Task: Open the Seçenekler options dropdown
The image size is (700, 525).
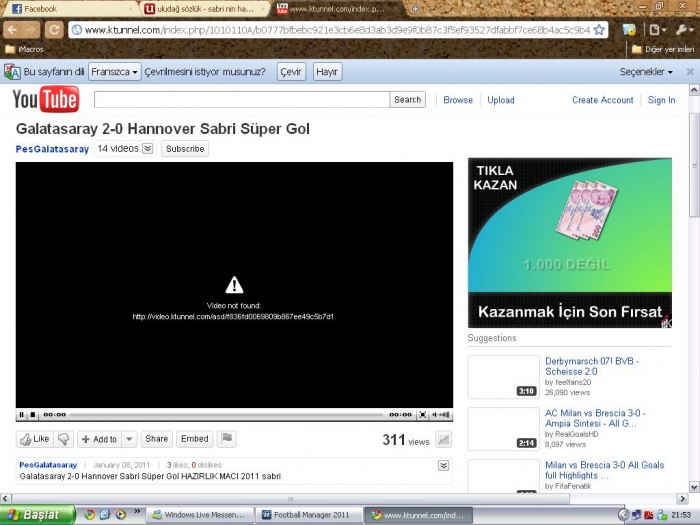Action: click(x=646, y=71)
